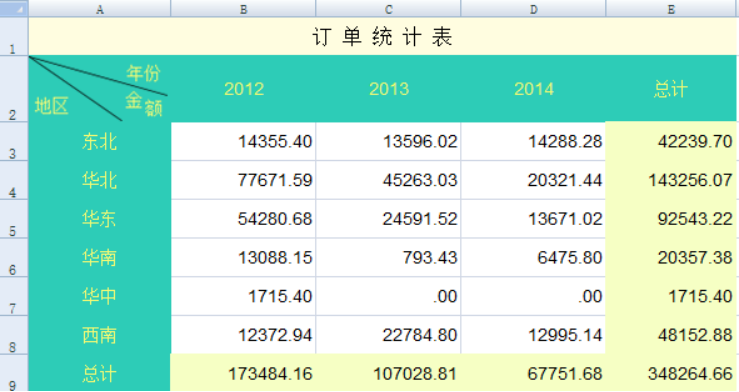Click cell with value 48152.88
The width and height of the screenshot is (739, 392).
[x=671, y=335]
